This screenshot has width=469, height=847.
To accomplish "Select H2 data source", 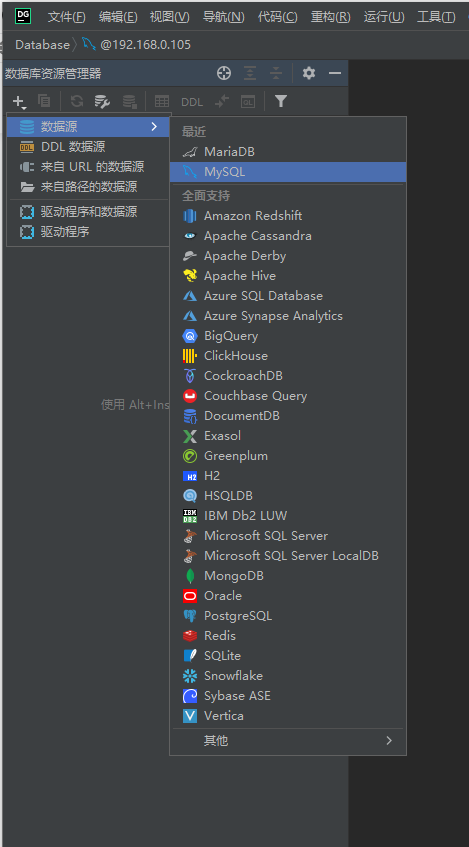I will (x=288, y=475).
